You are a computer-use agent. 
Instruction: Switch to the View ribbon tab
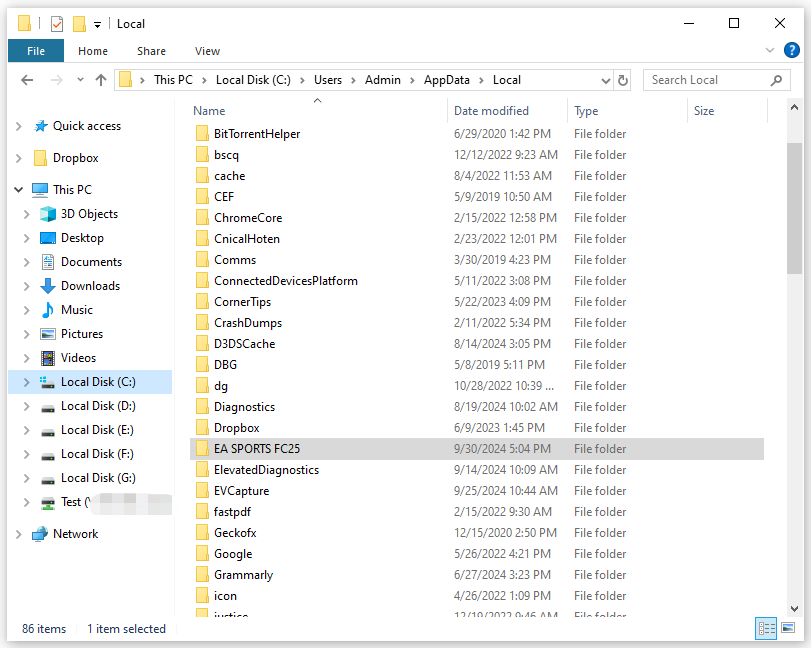[207, 51]
